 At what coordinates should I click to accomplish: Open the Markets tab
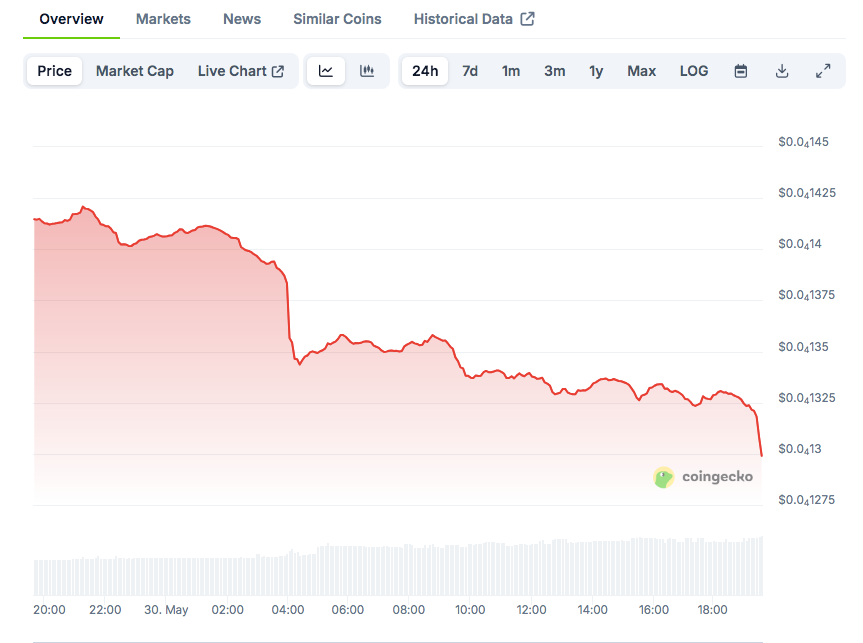click(163, 19)
